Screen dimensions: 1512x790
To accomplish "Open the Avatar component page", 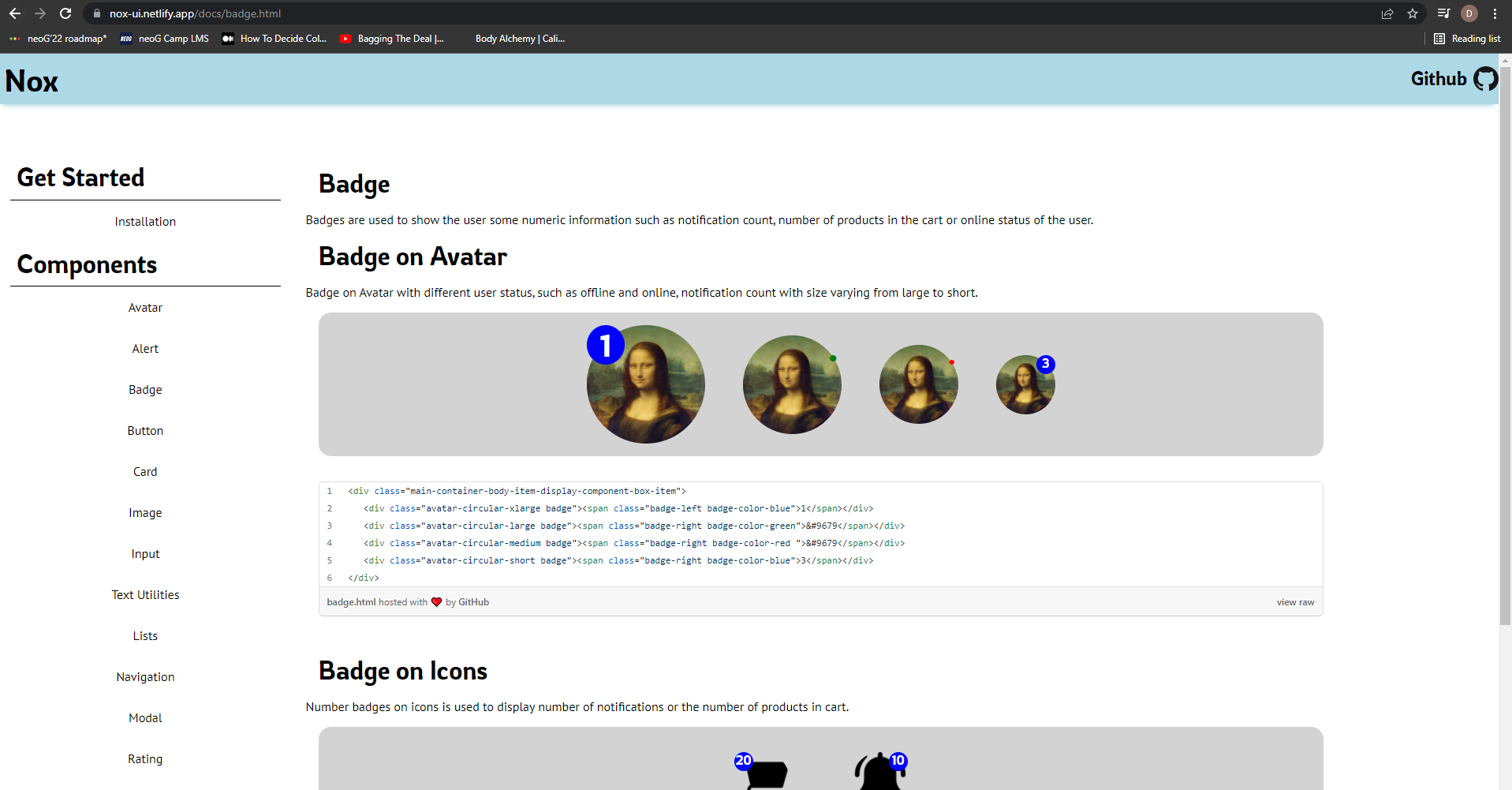I will click(x=145, y=308).
